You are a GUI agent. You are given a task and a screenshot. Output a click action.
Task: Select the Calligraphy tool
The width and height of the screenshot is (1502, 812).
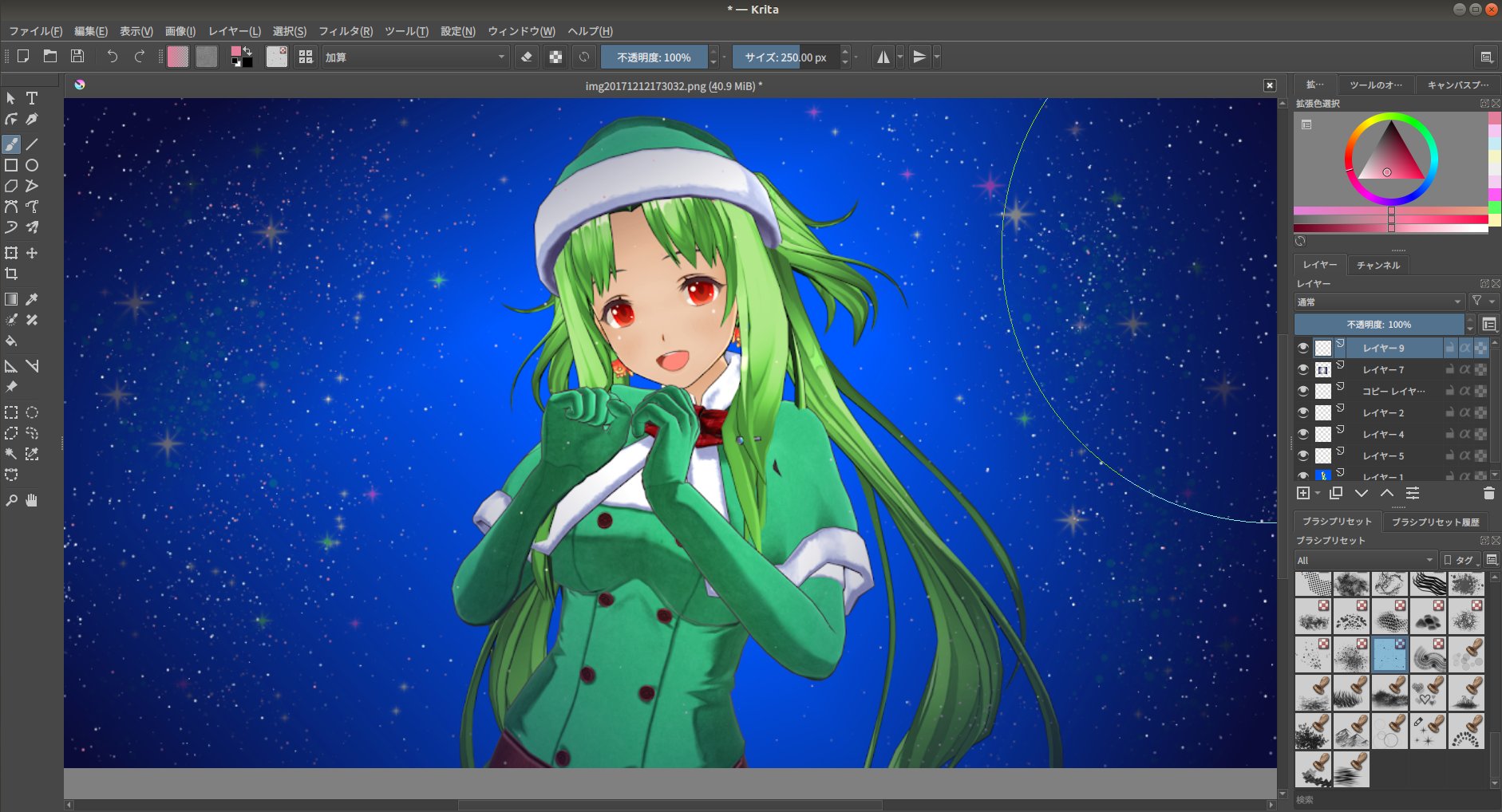(32, 119)
